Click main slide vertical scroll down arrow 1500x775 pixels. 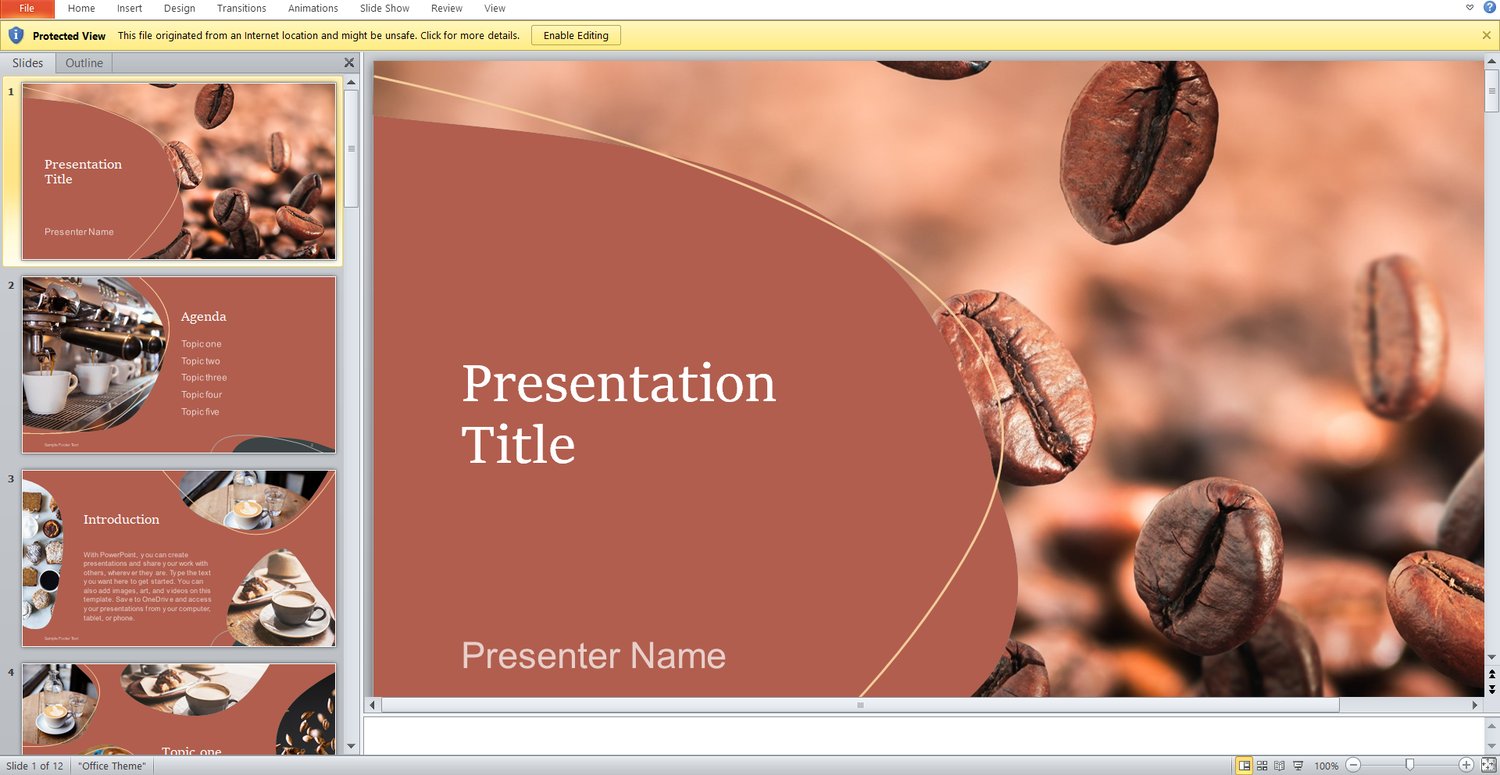coord(1491,657)
